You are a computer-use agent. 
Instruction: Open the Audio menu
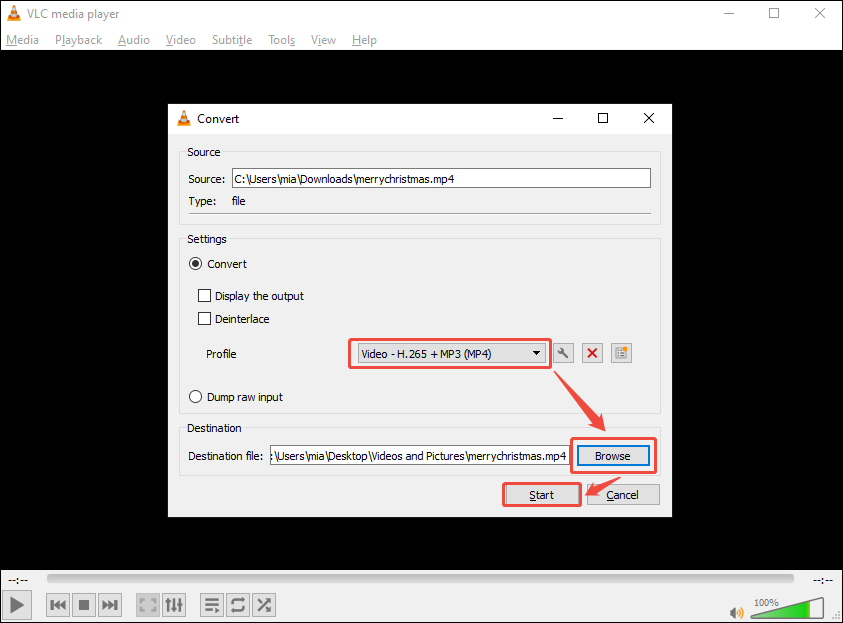pyautogui.click(x=134, y=40)
